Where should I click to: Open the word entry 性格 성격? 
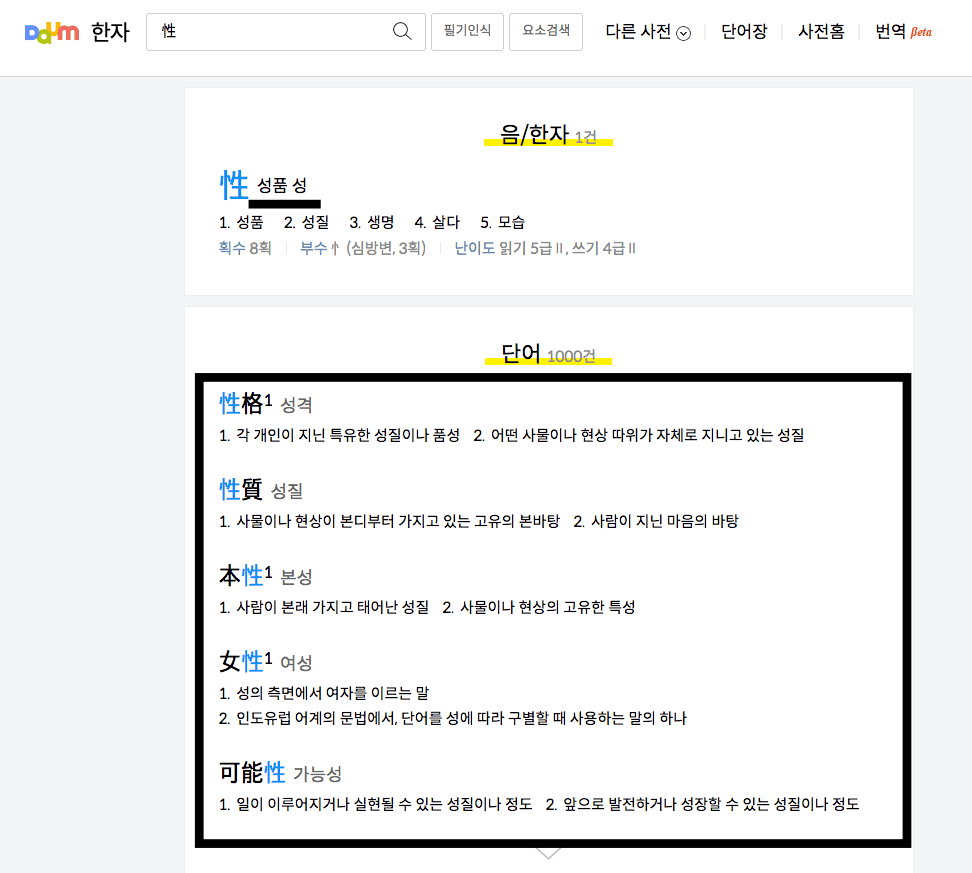[x=265, y=404]
